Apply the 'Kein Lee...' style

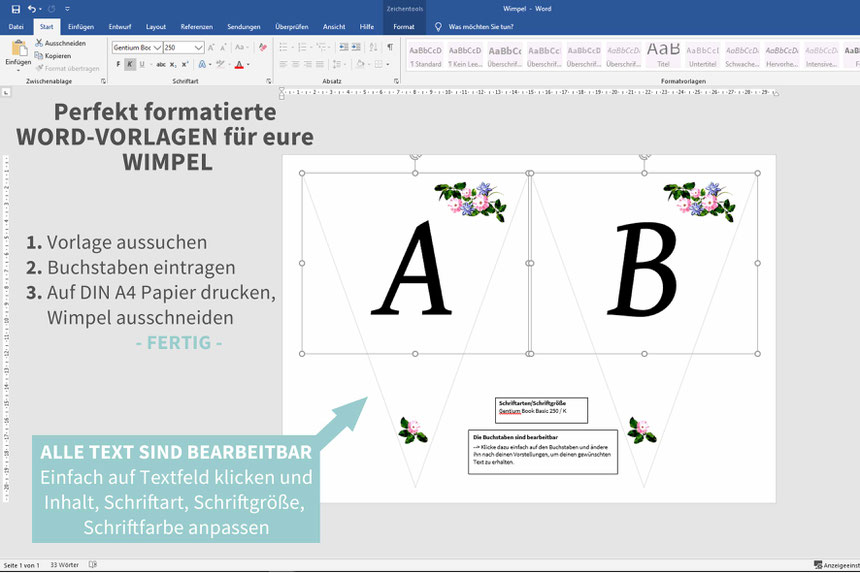465,56
